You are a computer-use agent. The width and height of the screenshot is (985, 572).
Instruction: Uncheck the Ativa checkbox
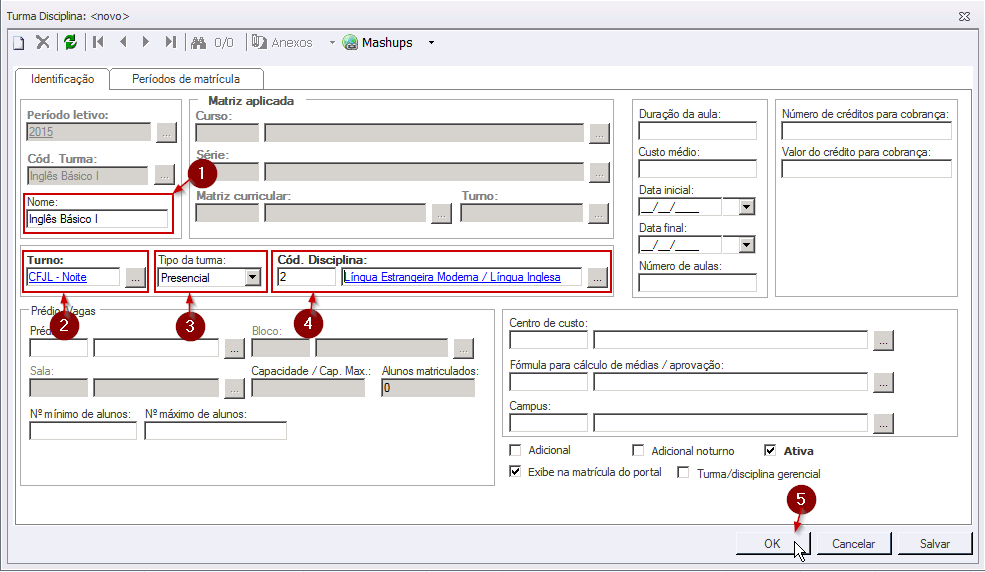coord(770,451)
